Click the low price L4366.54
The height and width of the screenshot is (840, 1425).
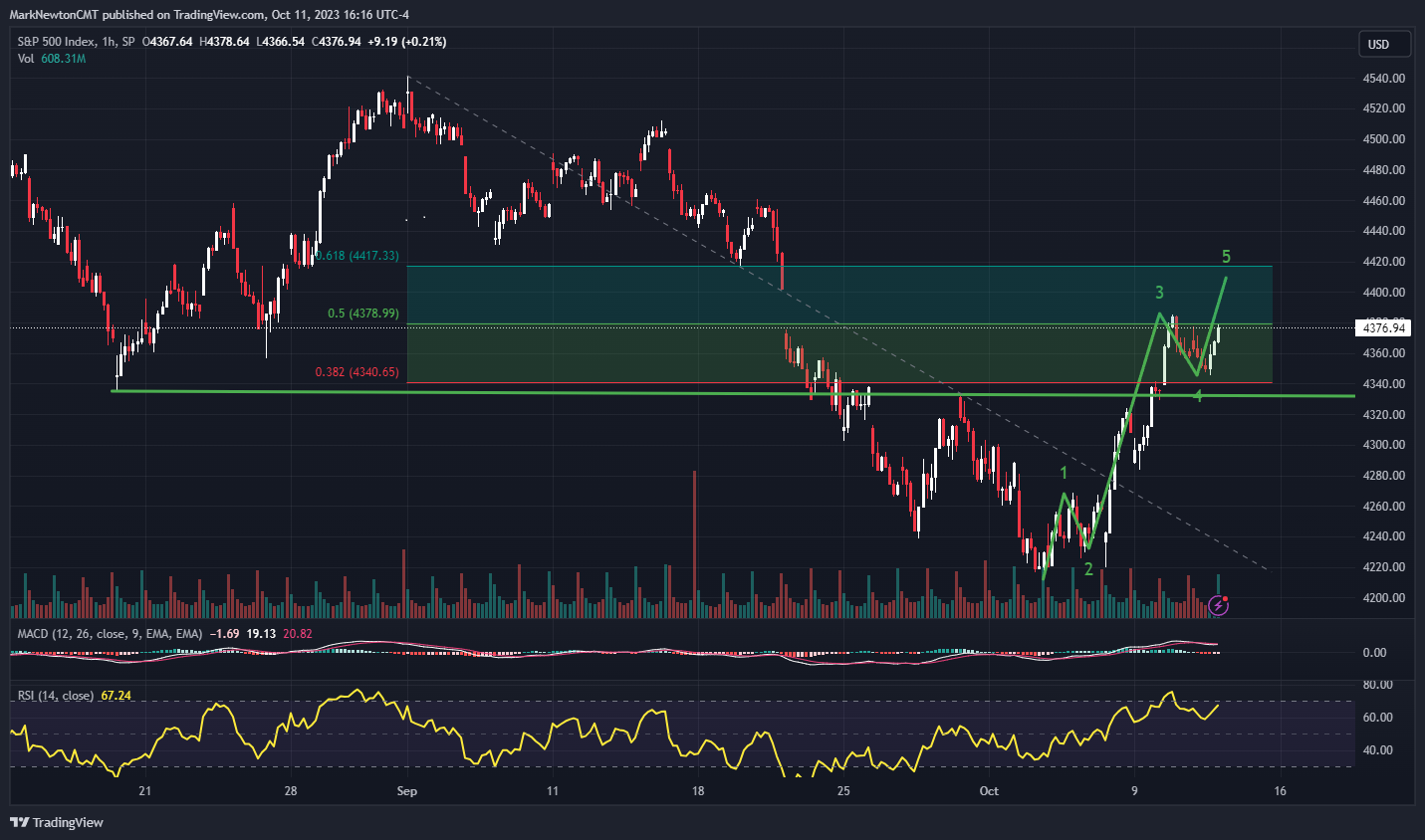pos(280,42)
